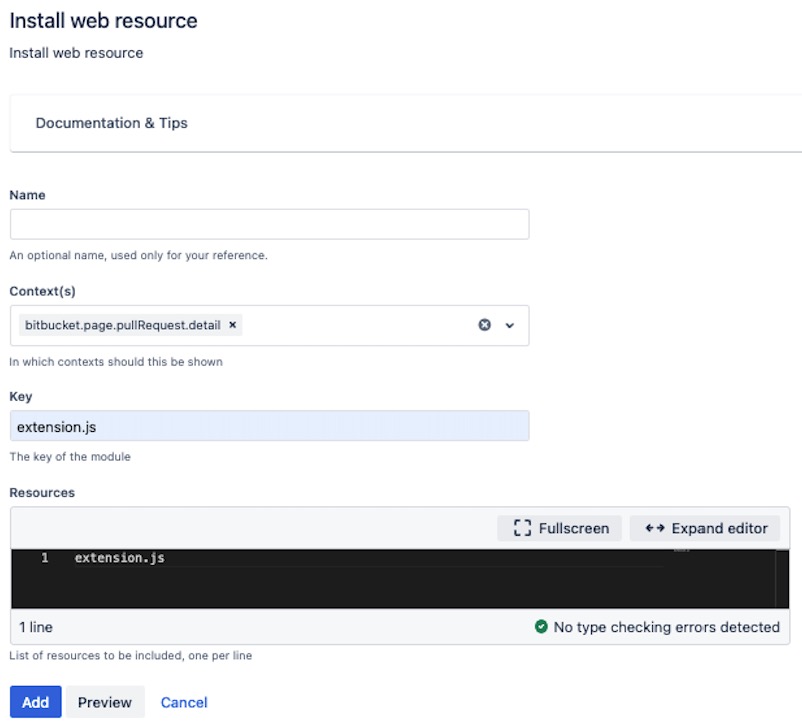Expand the Documentation & Tips section
802x727 pixels.
[x=112, y=123]
